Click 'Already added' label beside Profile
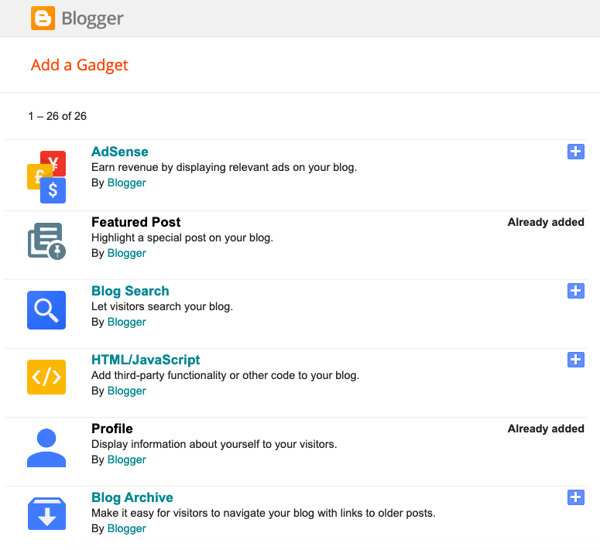The image size is (600, 550). 546,429
